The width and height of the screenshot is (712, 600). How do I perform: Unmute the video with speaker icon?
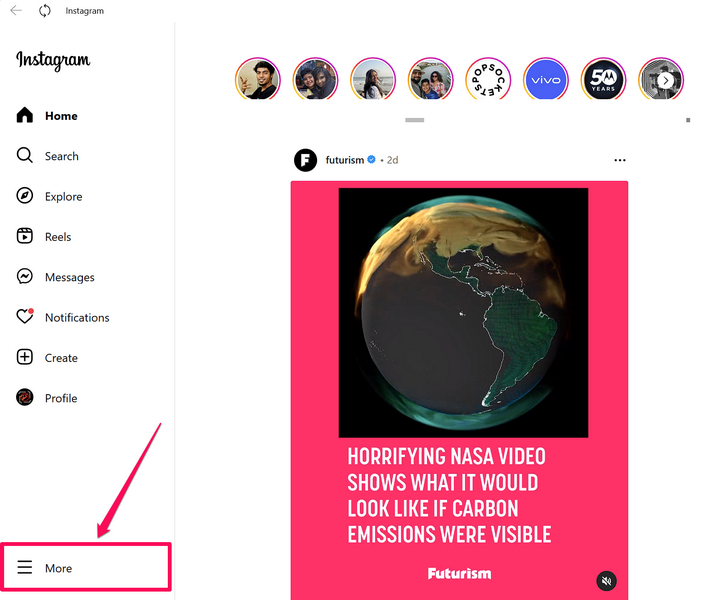606,580
